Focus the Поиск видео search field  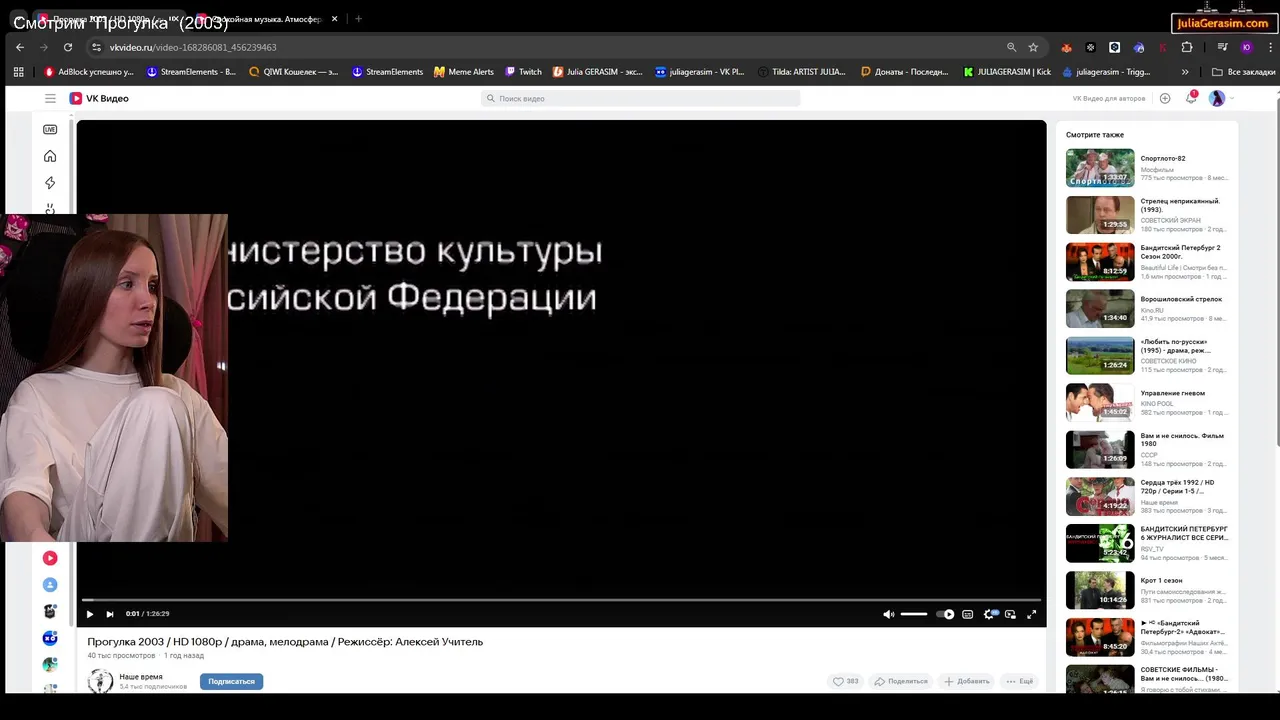641,98
